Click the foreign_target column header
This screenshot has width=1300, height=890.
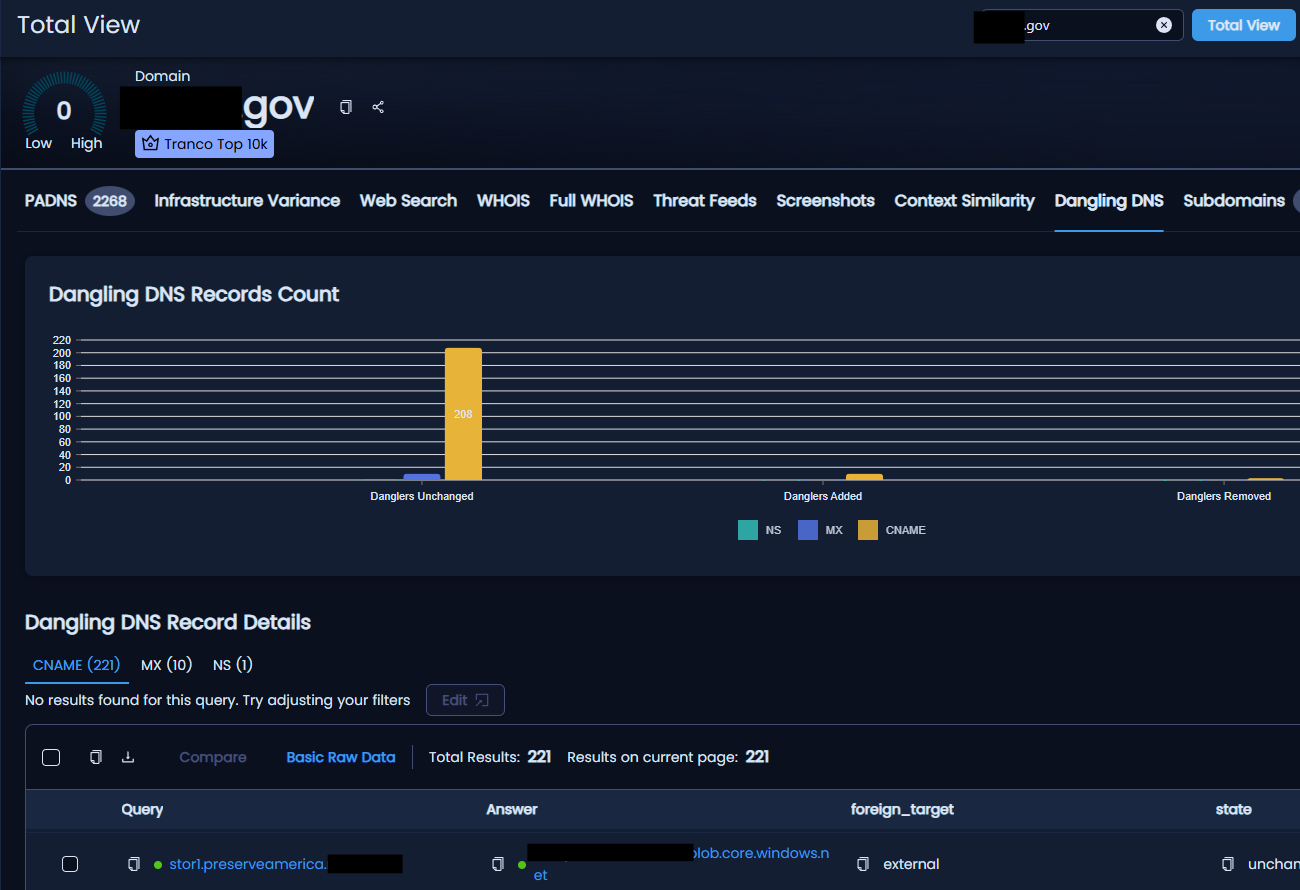pos(902,809)
